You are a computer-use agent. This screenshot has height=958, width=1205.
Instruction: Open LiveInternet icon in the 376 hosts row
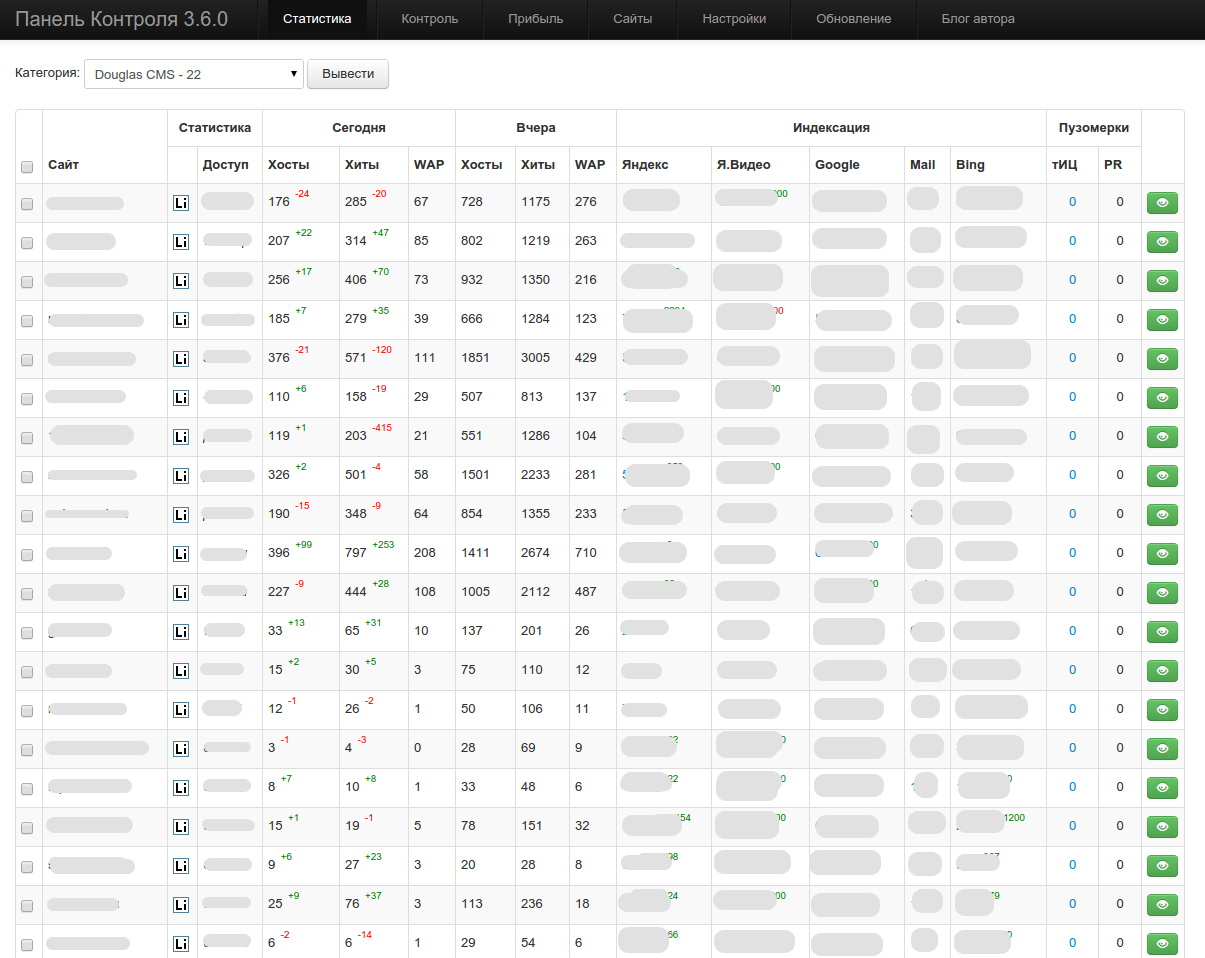(181, 358)
